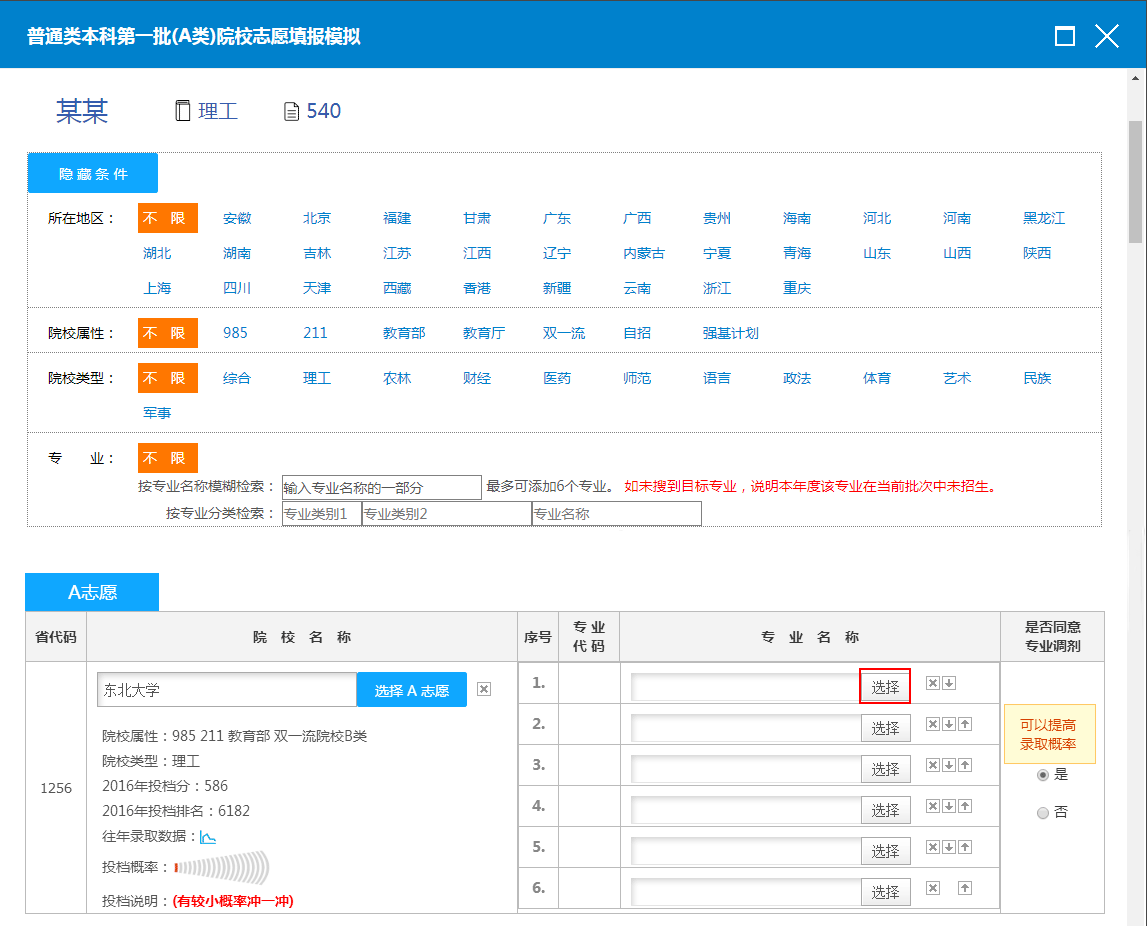This screenshot has height=926, width=1147.
Task: Filter schools by 北京 region
Action: (317, 218)
